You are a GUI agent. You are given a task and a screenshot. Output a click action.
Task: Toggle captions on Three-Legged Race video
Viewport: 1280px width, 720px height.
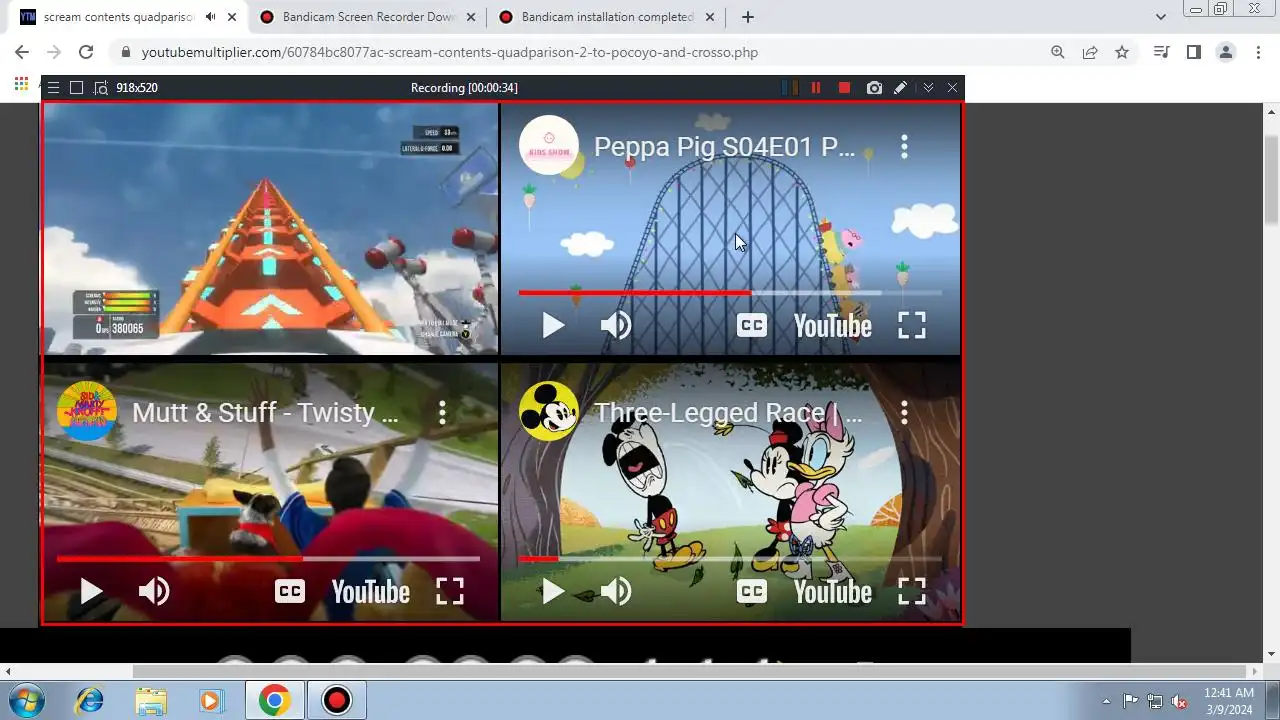point(752,591)
